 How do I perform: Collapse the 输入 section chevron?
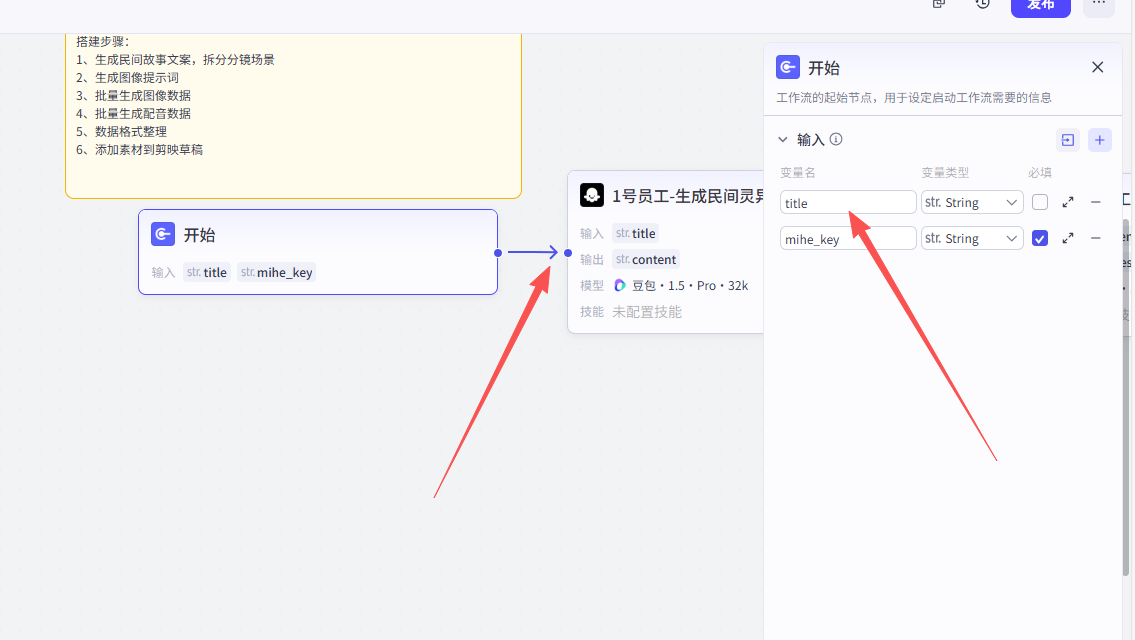(783, 140)
